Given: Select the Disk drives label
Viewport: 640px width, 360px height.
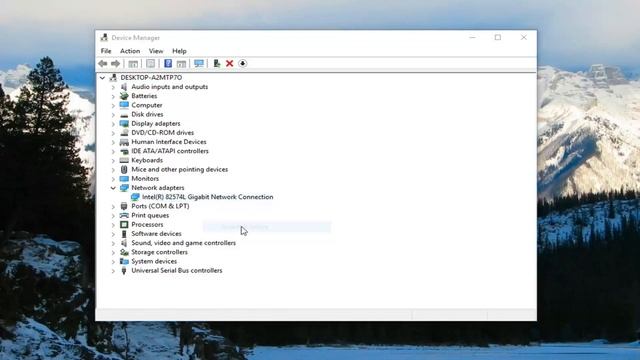Looking at the screenshot, I should click(147, 114).
